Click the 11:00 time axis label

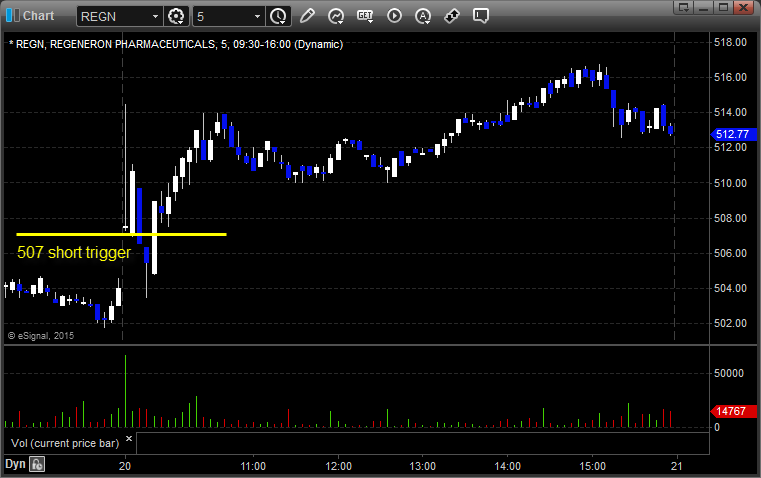click(253, 466)
